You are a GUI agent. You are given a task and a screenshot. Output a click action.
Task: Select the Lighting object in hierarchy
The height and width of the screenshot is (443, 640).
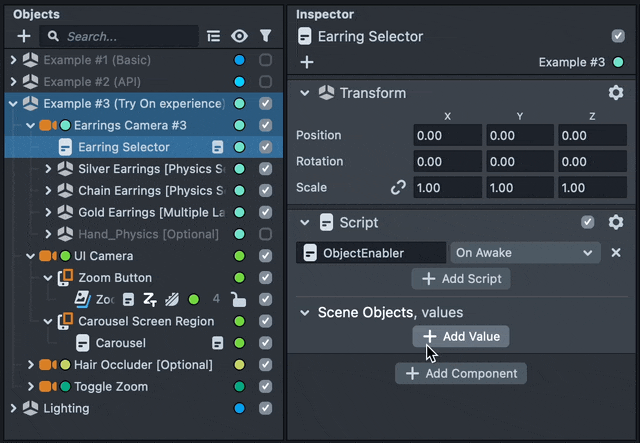pos(66,408)
